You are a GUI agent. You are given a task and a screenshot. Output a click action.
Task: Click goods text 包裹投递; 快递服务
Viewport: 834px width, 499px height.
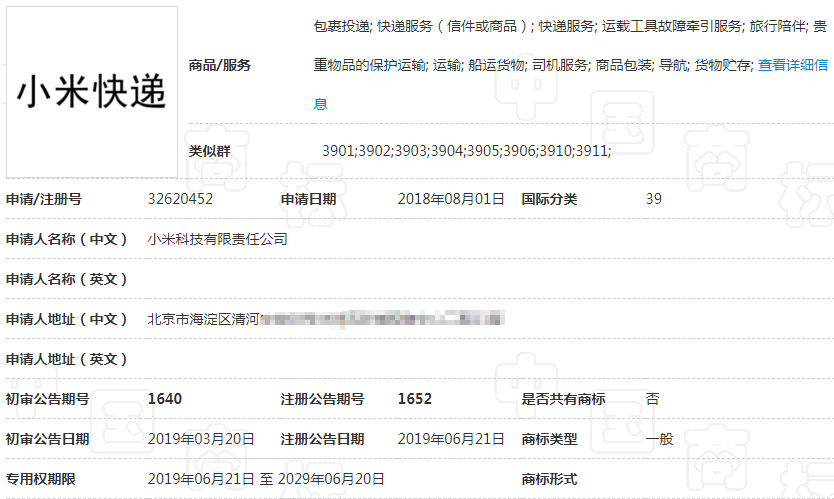pyautogui.click(x=373, y=26)
